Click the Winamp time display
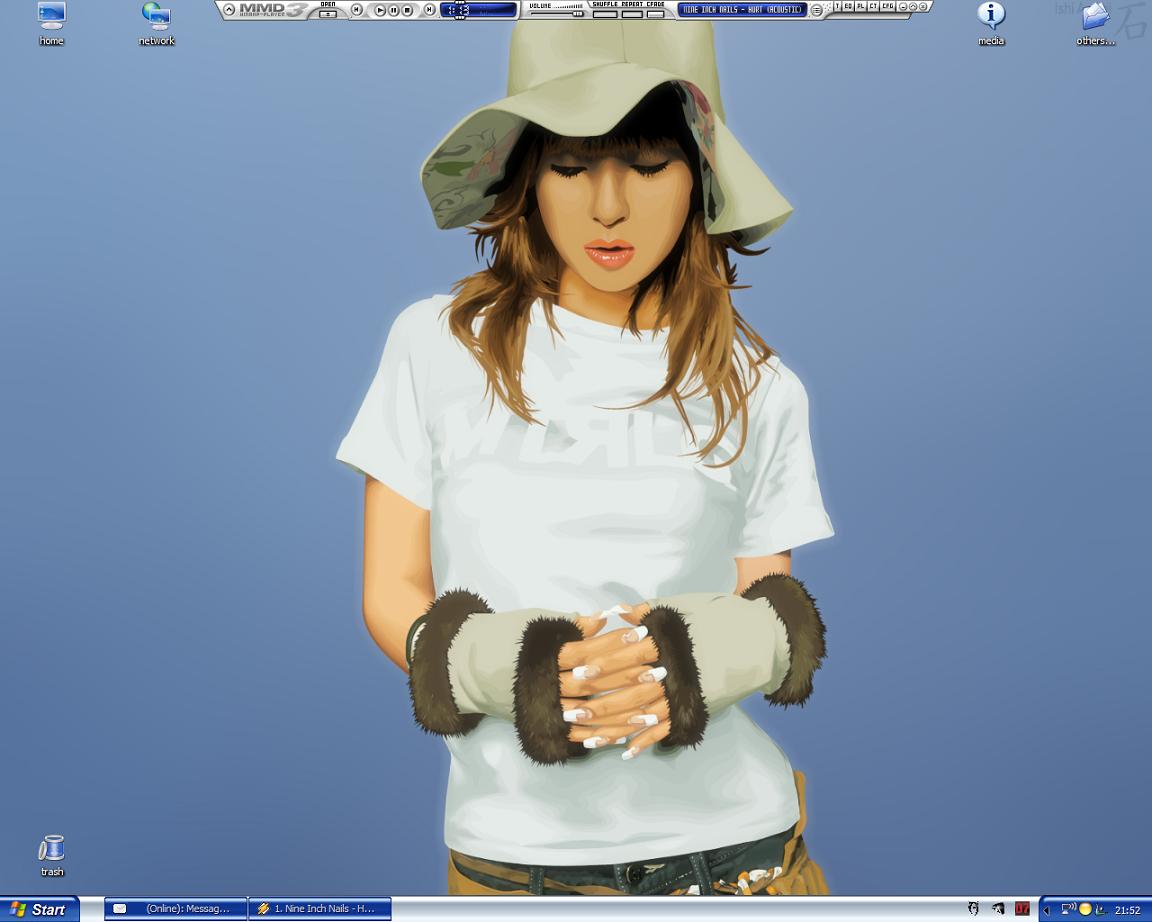The height and width of the screenshot is (922, 1152). (479, 10)
